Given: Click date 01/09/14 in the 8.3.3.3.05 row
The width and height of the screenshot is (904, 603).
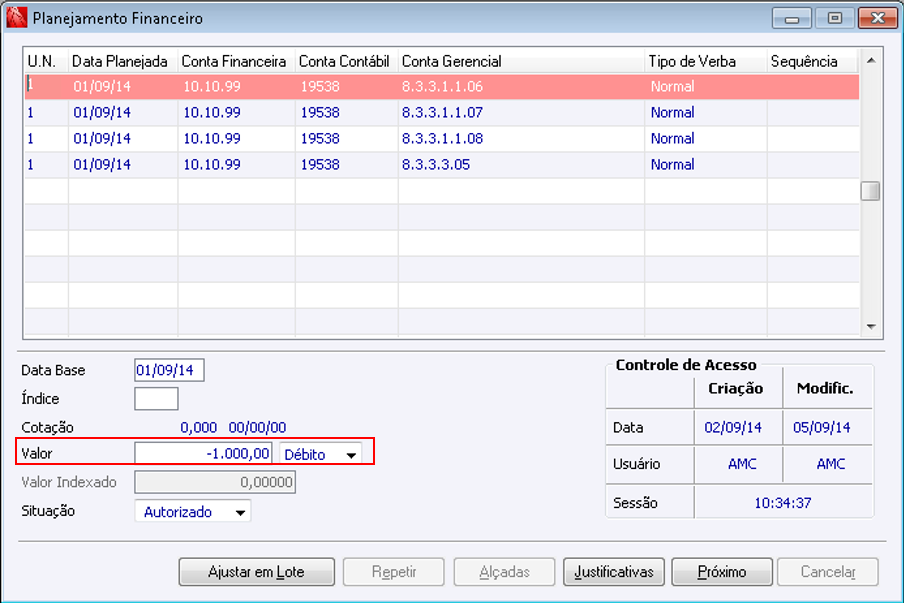Looking at the screenshot, I should (102, 164).
